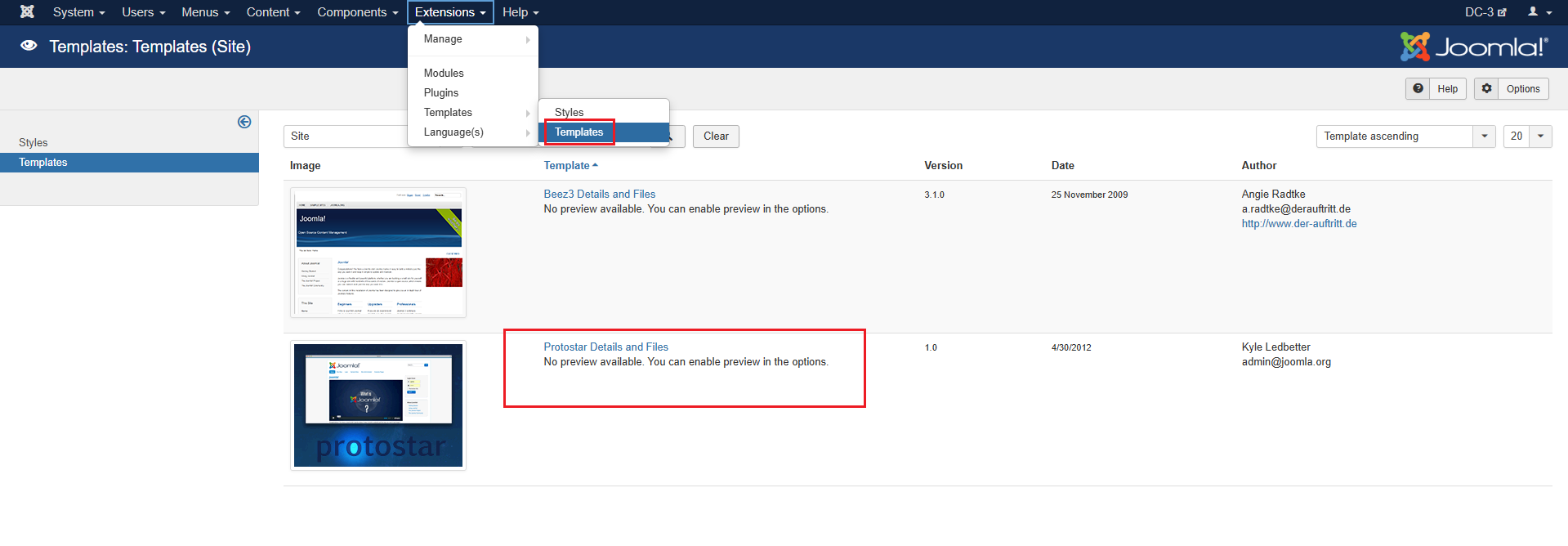The height and width of the screenshot is (546, 1568).
Task: Choose Modules from Extensions menu
Action: 473,74
